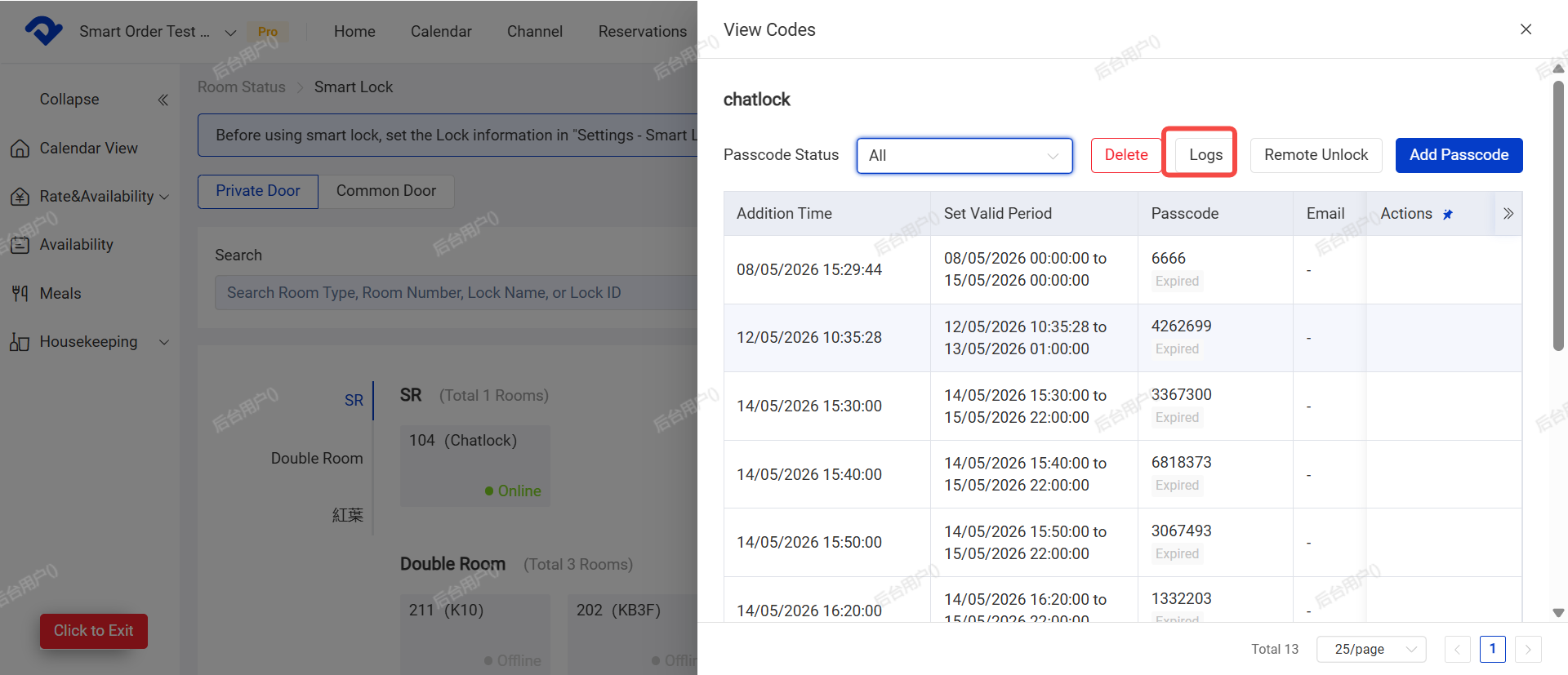
Task: Click the Calendar View house icon
Action: point(20,149)
